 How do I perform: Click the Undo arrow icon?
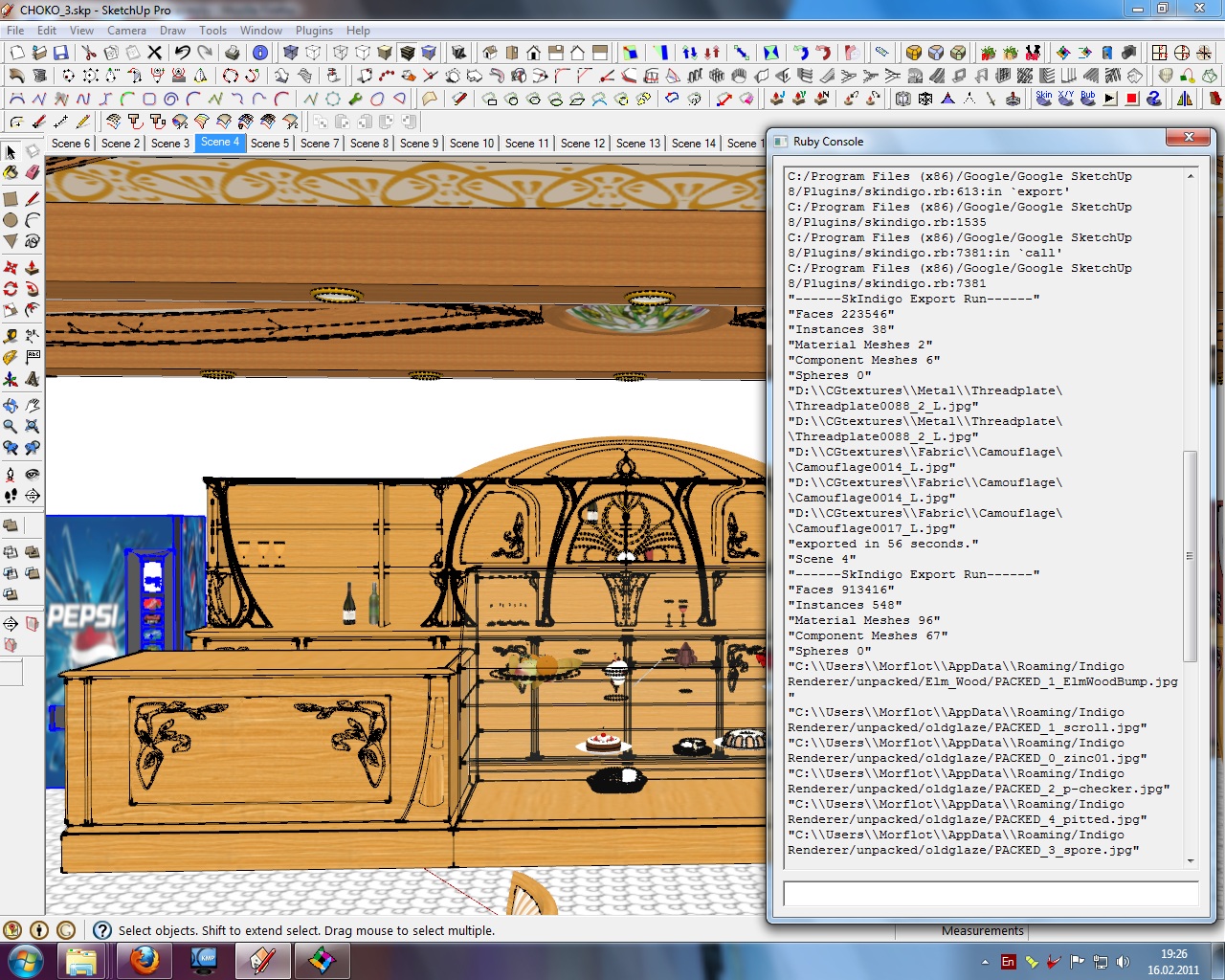point(182,53)
